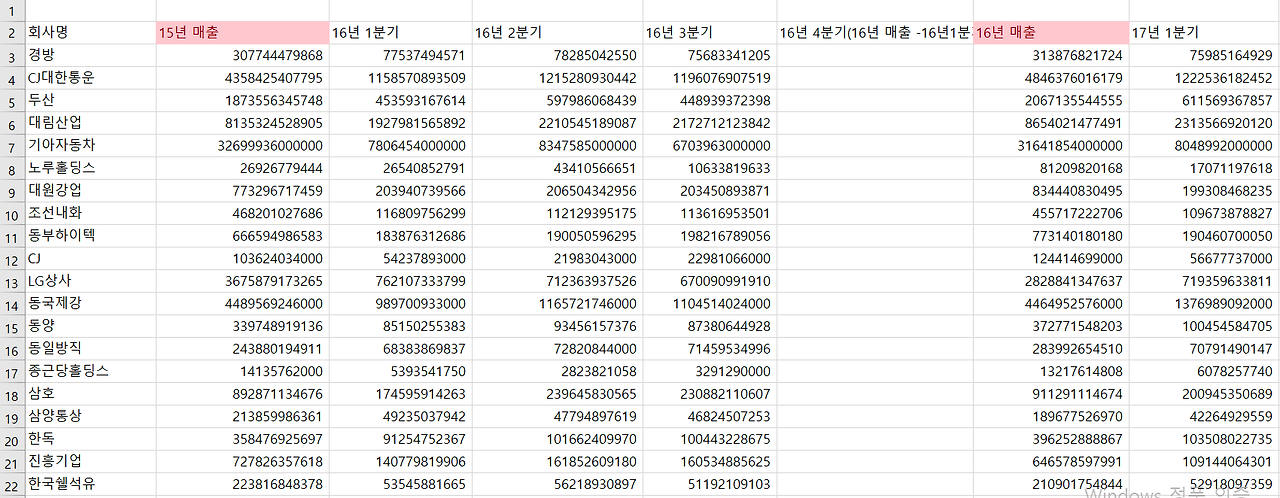Image resolution: width=1280 pixels, height=498 pixels.
Task: Select value 1222536182452 in 17년 1분기
Action: (1204, 78)
